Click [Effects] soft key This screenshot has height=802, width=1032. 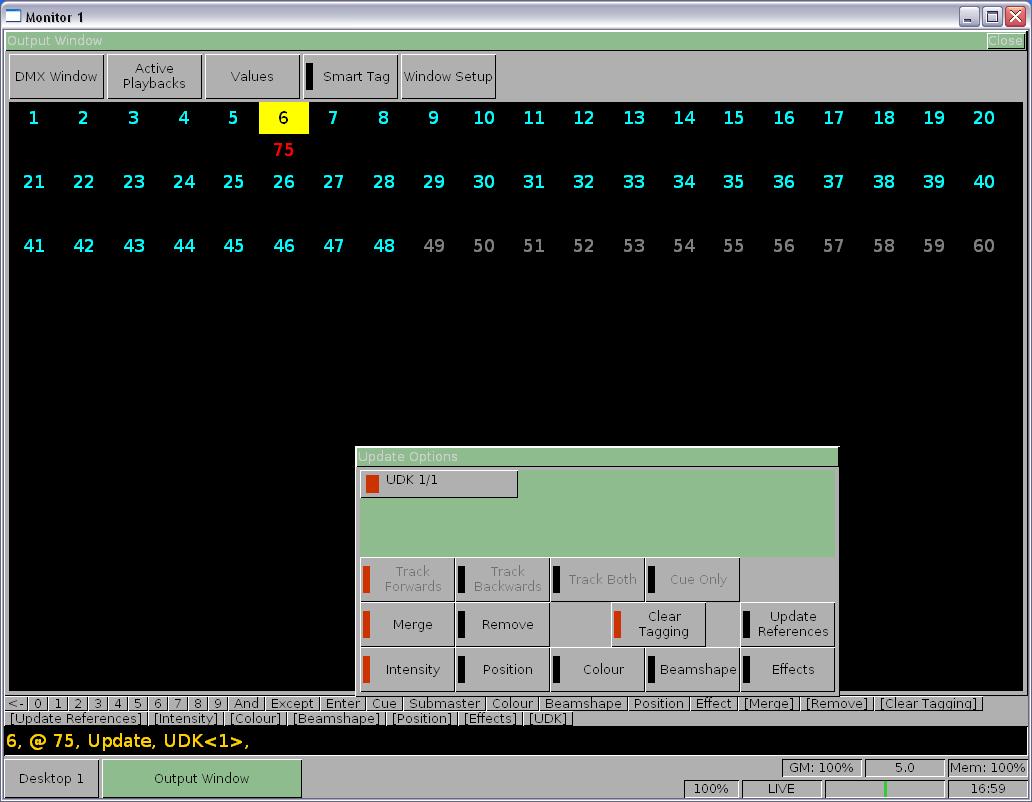point(490,718)
